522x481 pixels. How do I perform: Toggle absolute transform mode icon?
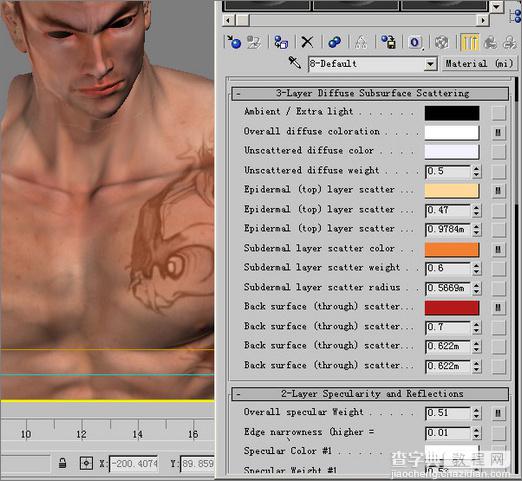tap(86, 463)
